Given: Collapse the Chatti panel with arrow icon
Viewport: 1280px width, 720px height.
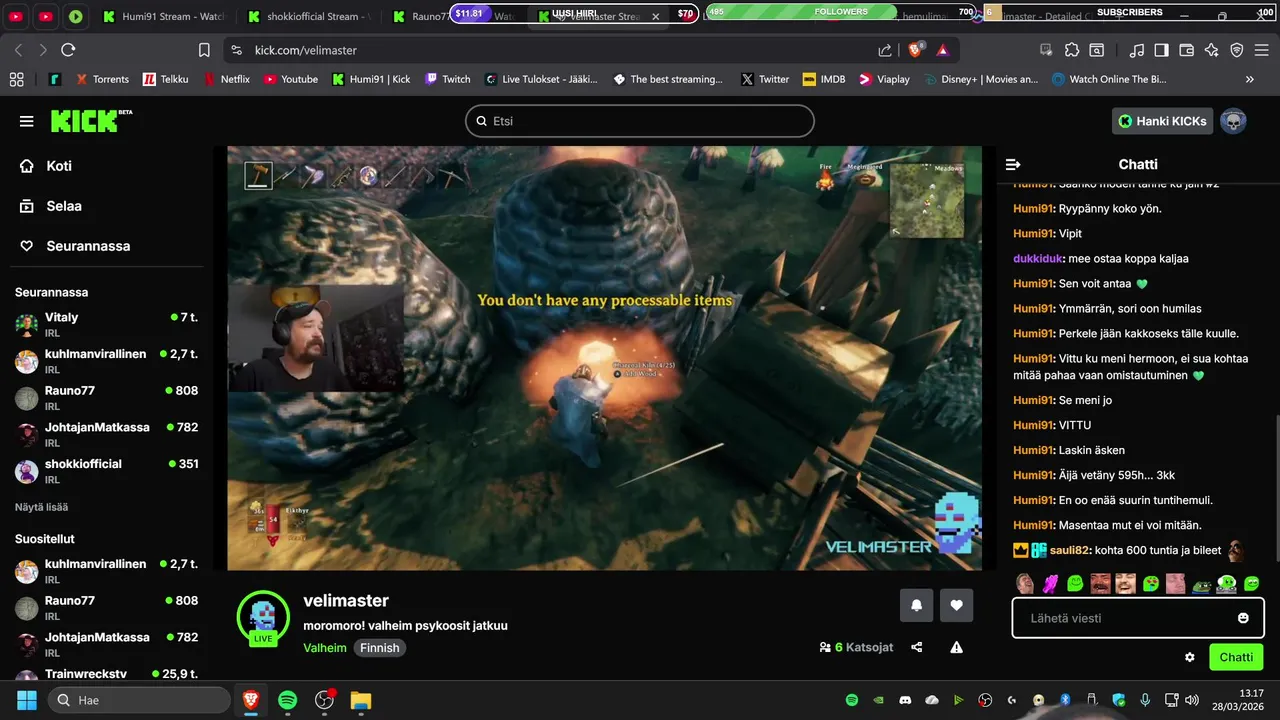Looking at the screenshot, I should tap(1013, 164).
